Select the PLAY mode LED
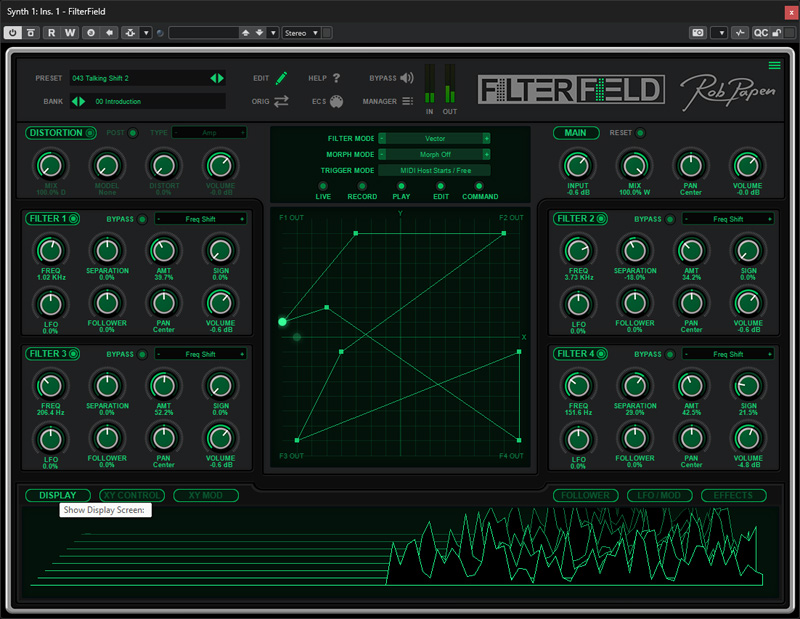 [401, 186]
